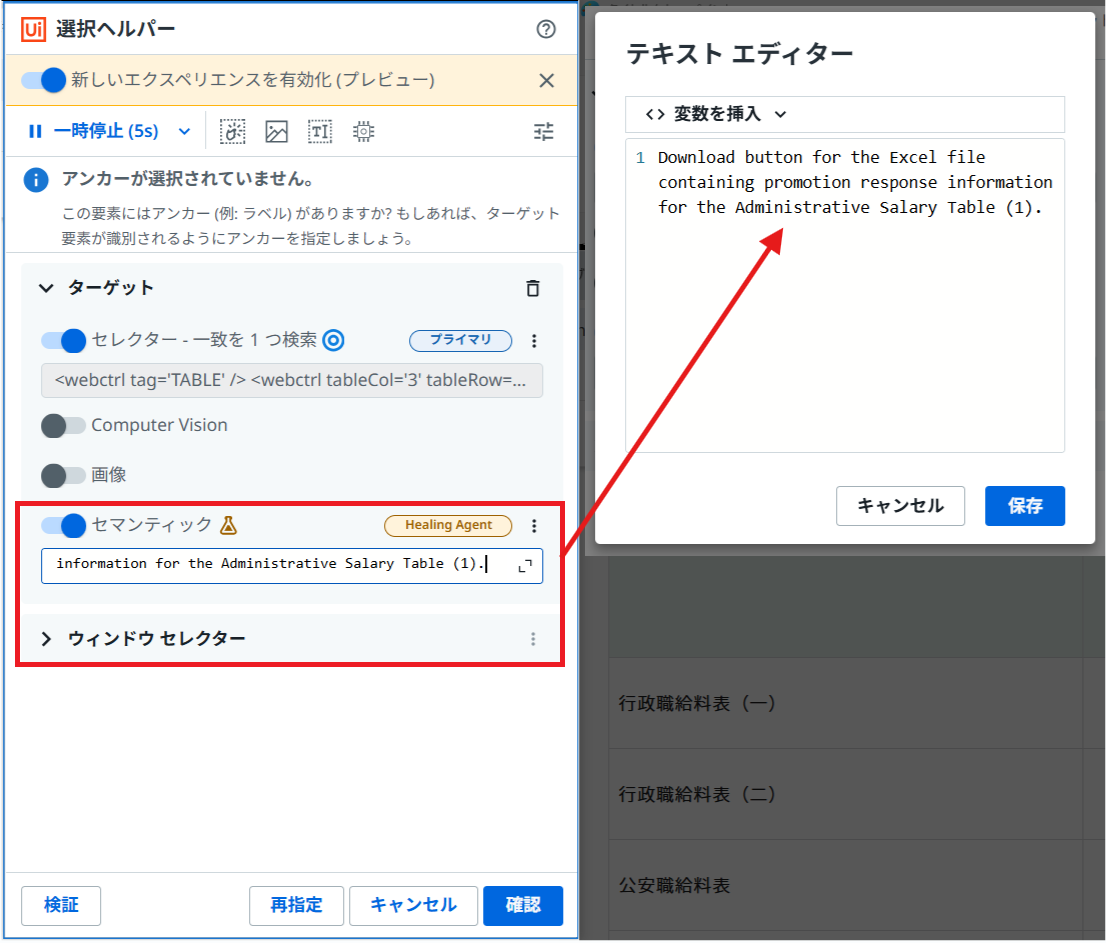Select the native element mode chip icon
Image resolution: width=1106 pixels, height=943 pixels.
coord(363,131)
